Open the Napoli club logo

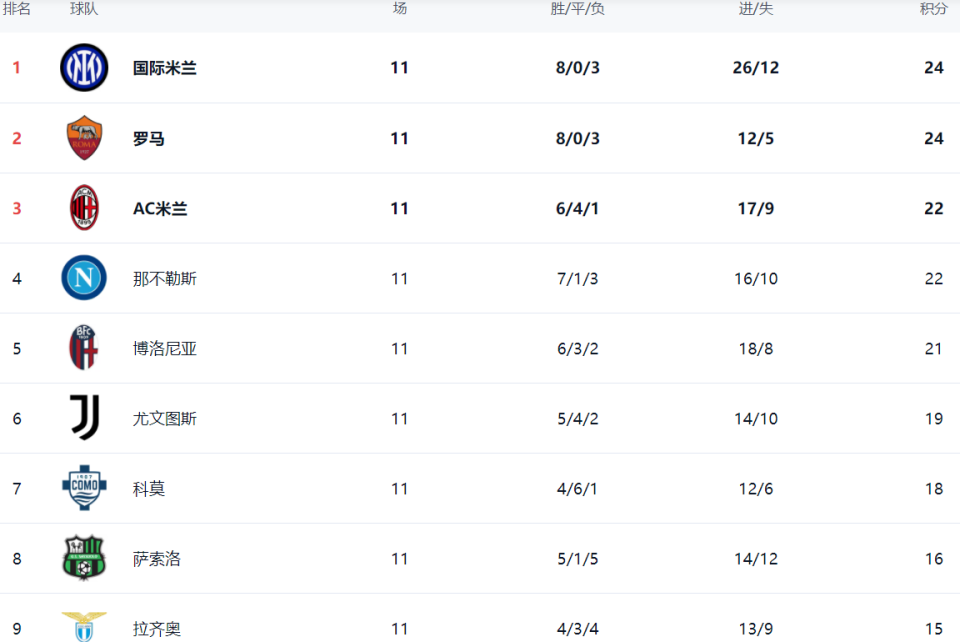point(84,278)
